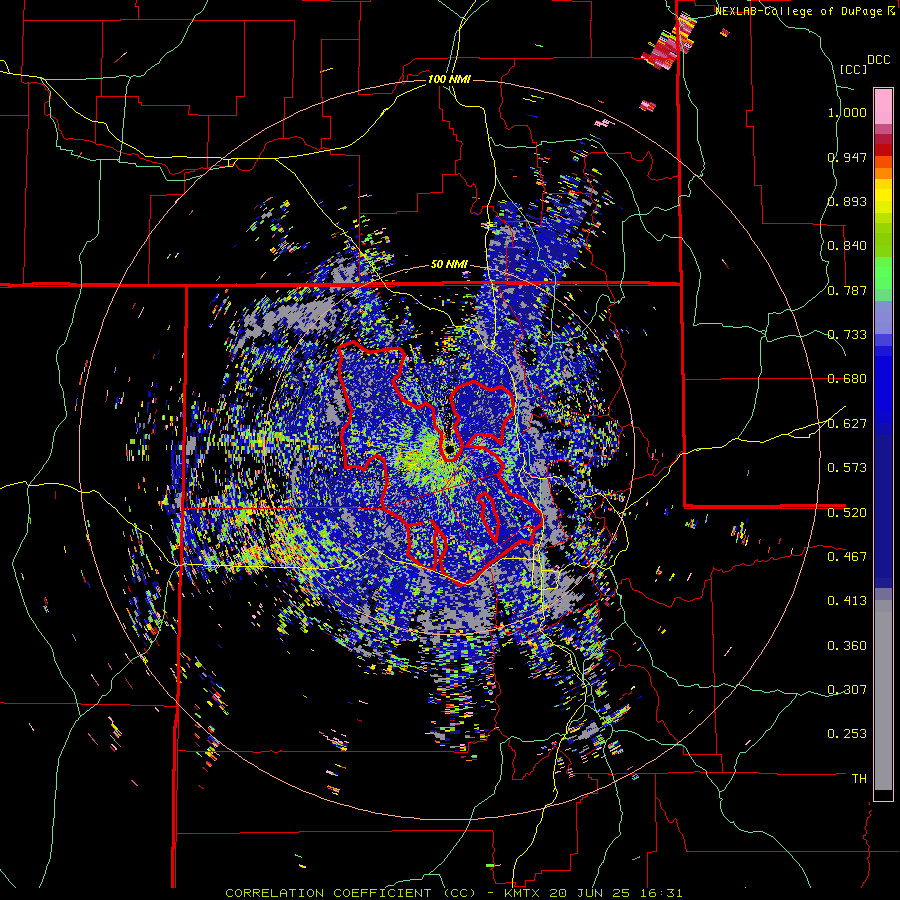This screenshot has height=900, width=900.
Task: Pick the pink swatch atop the color bar
Action: [883, 106]
